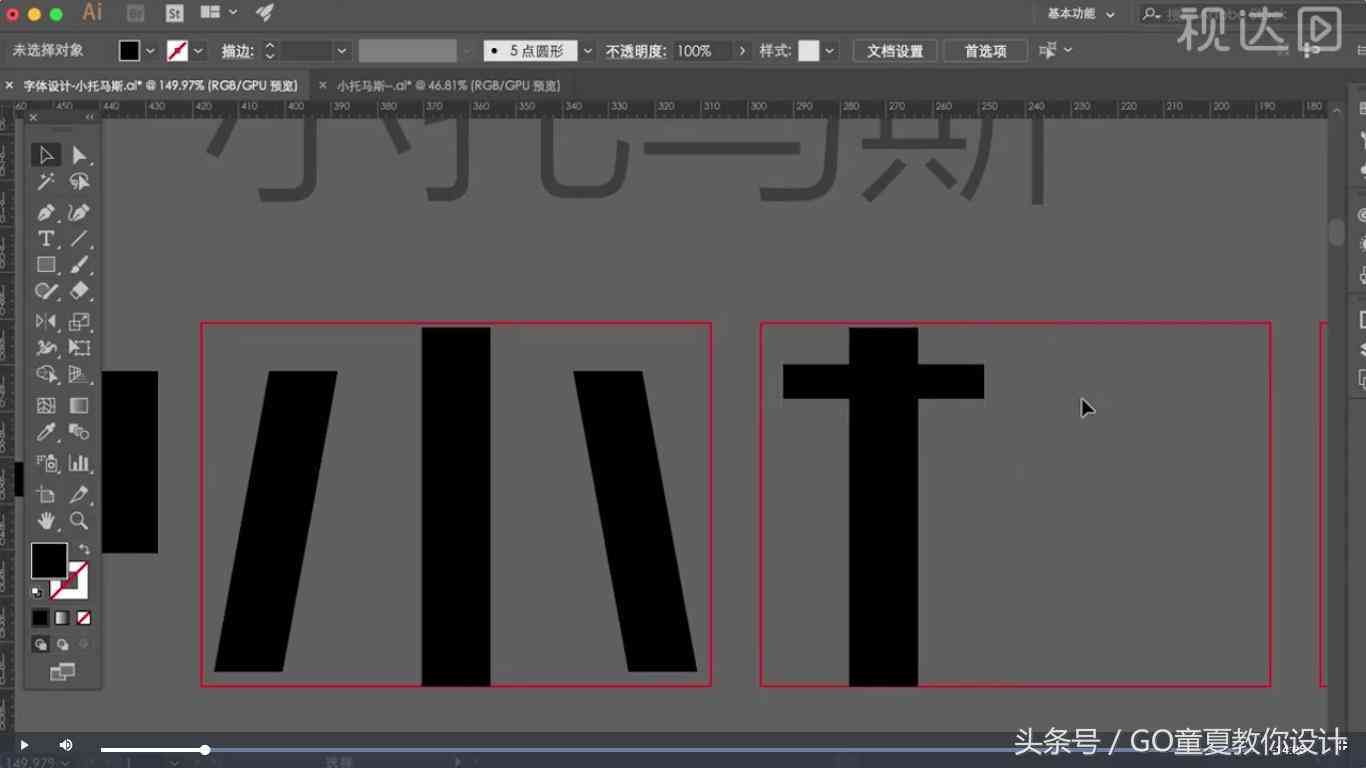Select the Selection tool (black arrow)
1366x768 pixels.
point(46,155)
